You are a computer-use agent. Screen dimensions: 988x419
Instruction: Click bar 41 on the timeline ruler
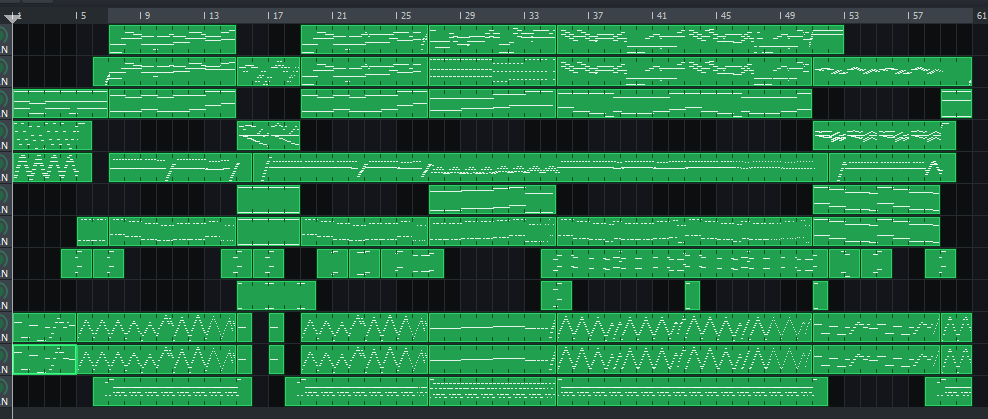click(x=658, y=16)
